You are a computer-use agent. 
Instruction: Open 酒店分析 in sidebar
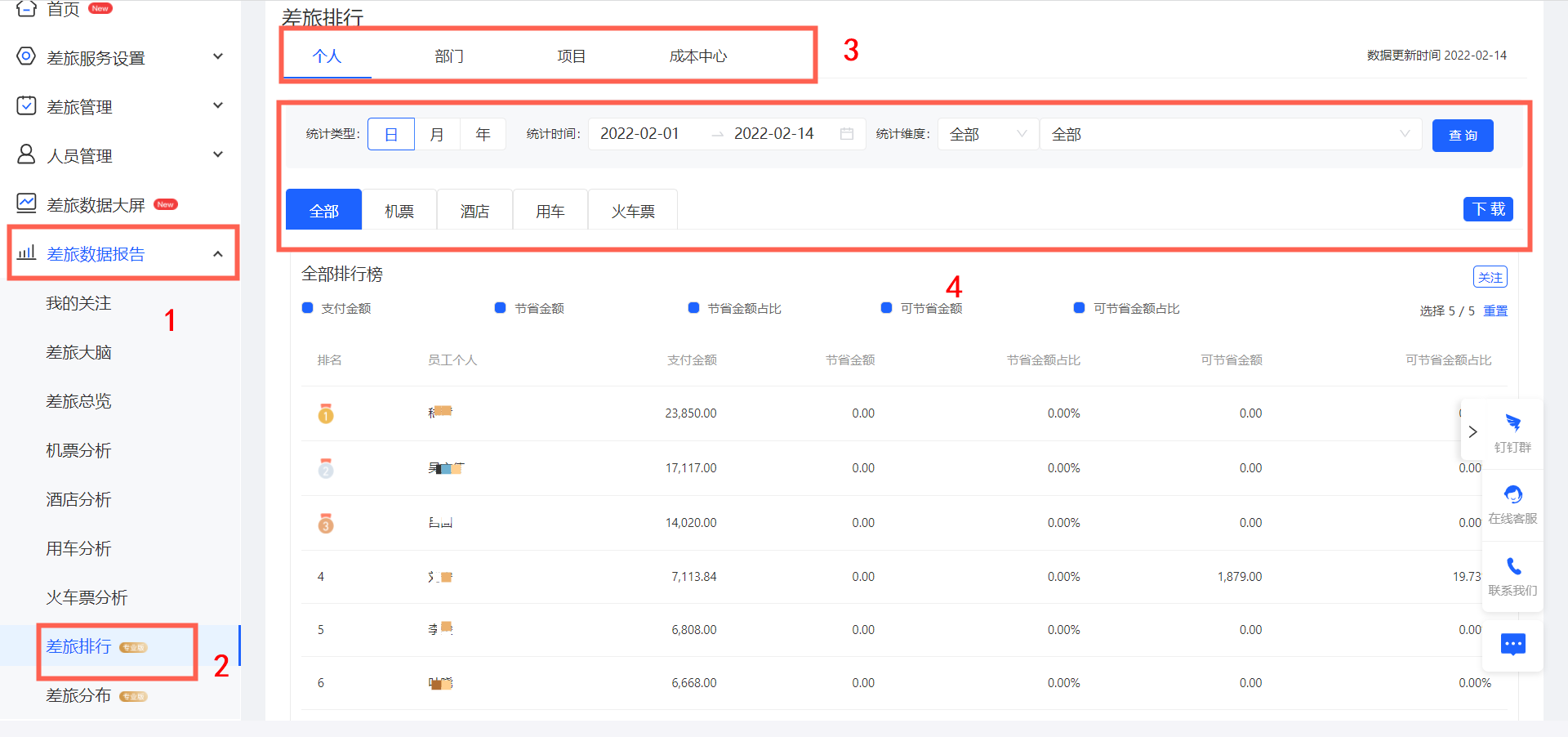click(x=78, y=499)
